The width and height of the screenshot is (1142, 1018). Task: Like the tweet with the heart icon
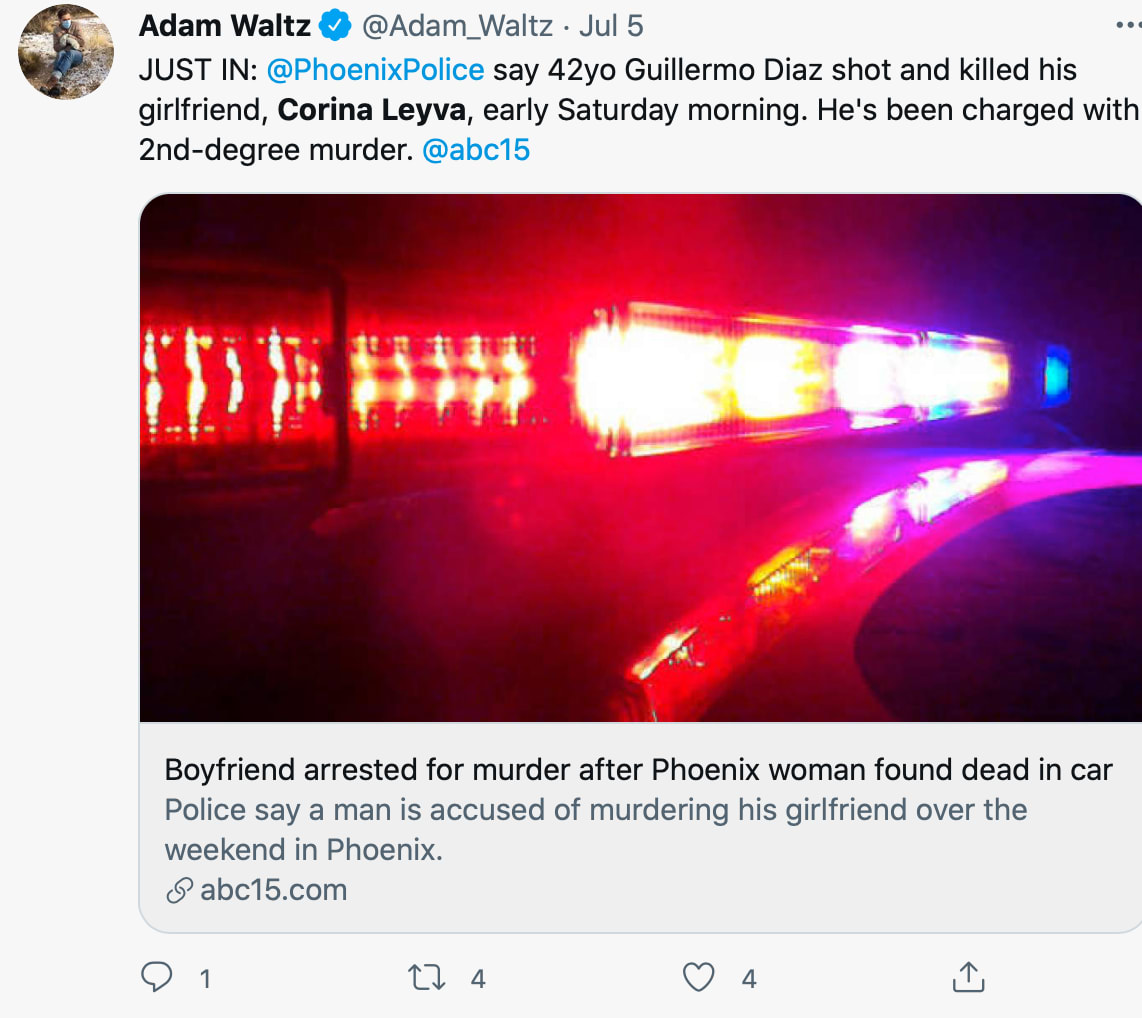point(698,977)
